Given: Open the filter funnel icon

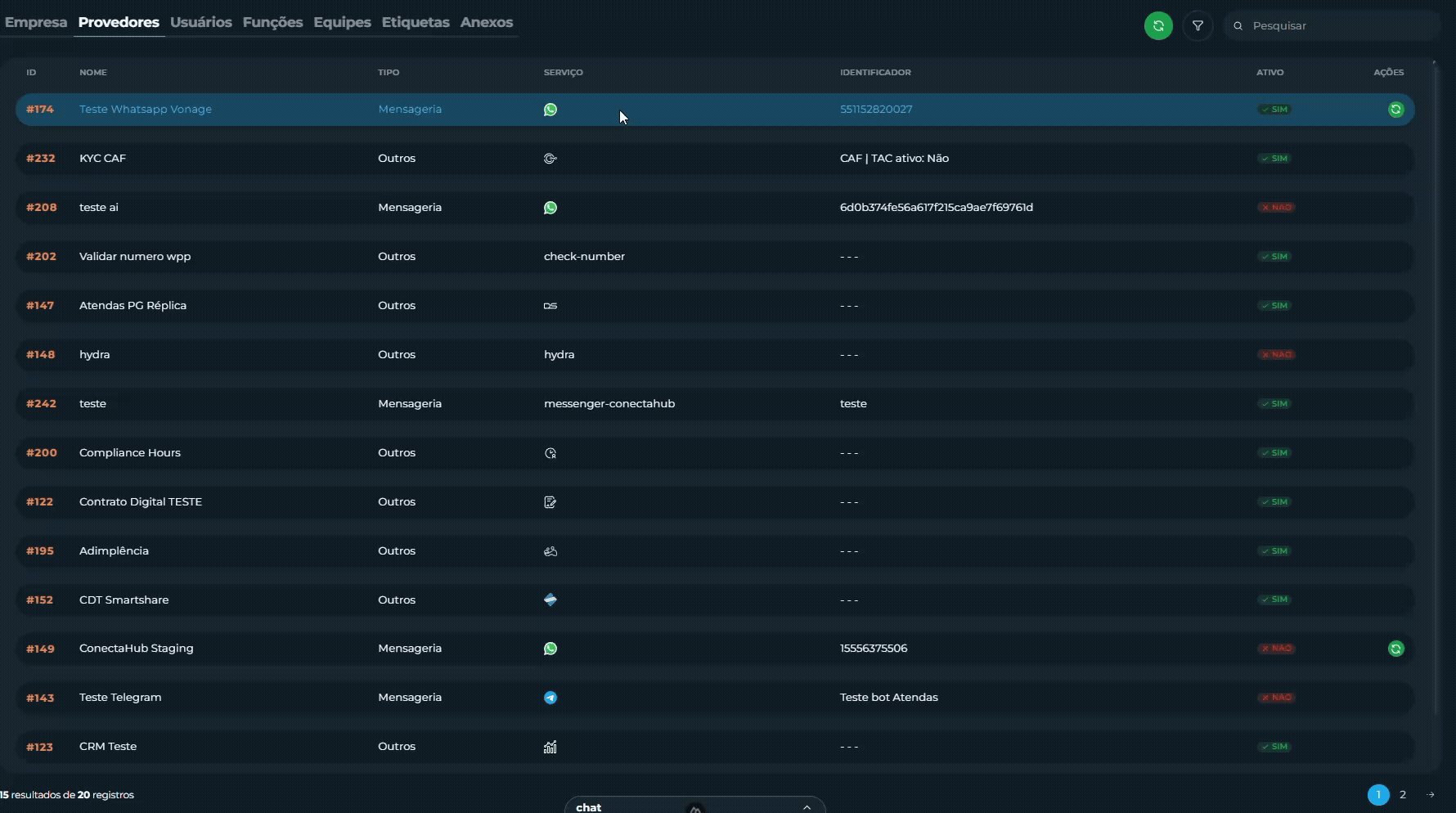Looking at the screenshot, I should click(x=1198, y=25).
